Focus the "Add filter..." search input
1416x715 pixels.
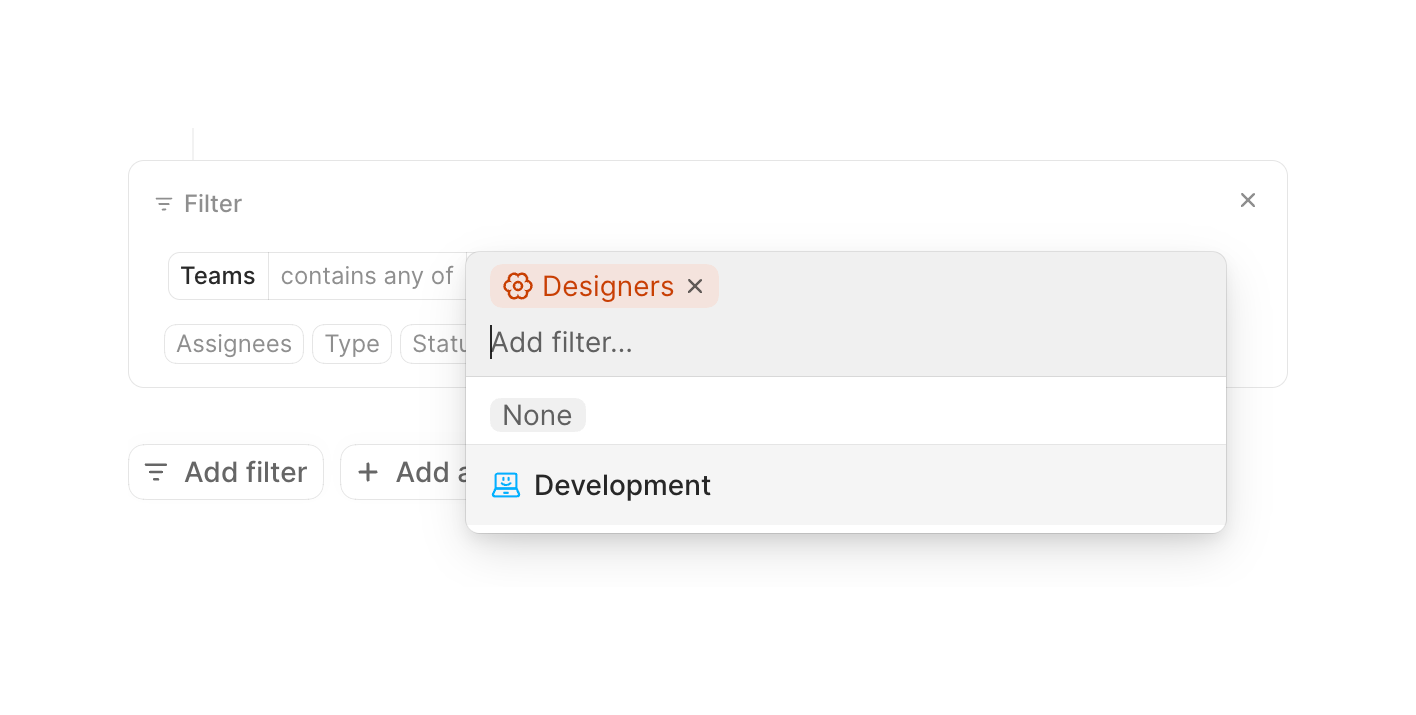tap(700, 343)
